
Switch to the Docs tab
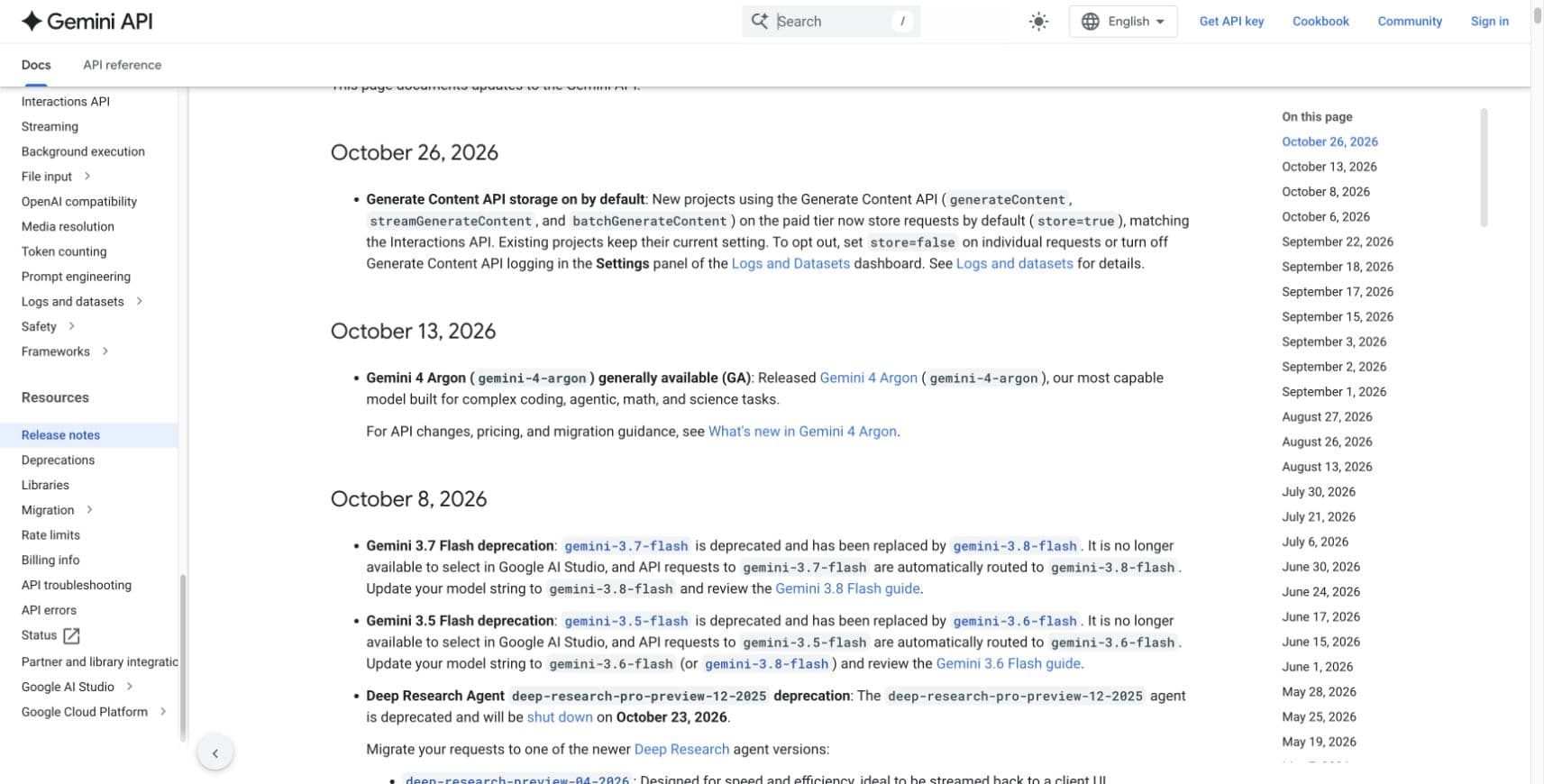36,65
